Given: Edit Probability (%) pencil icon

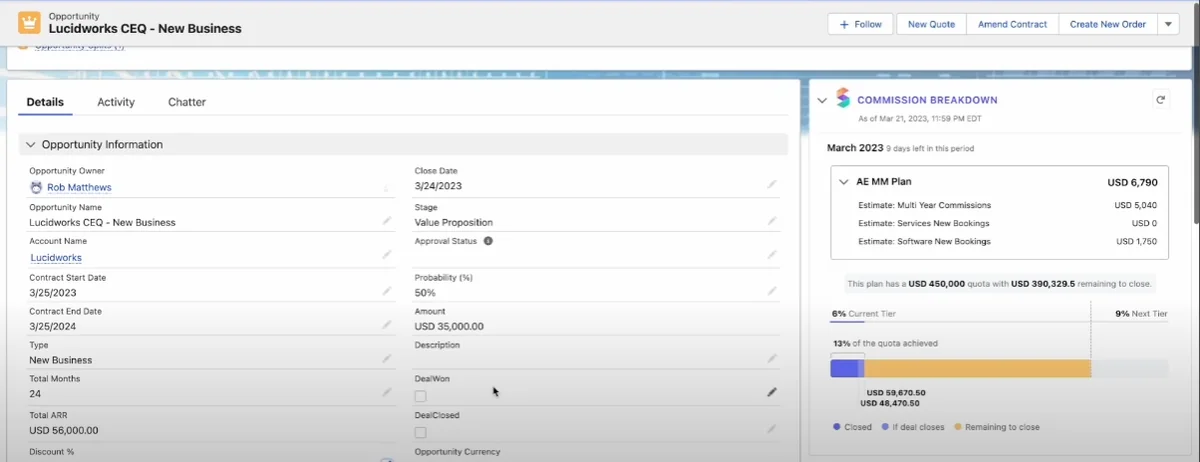Looking at the screenshot, I should (x=772, y=291).
